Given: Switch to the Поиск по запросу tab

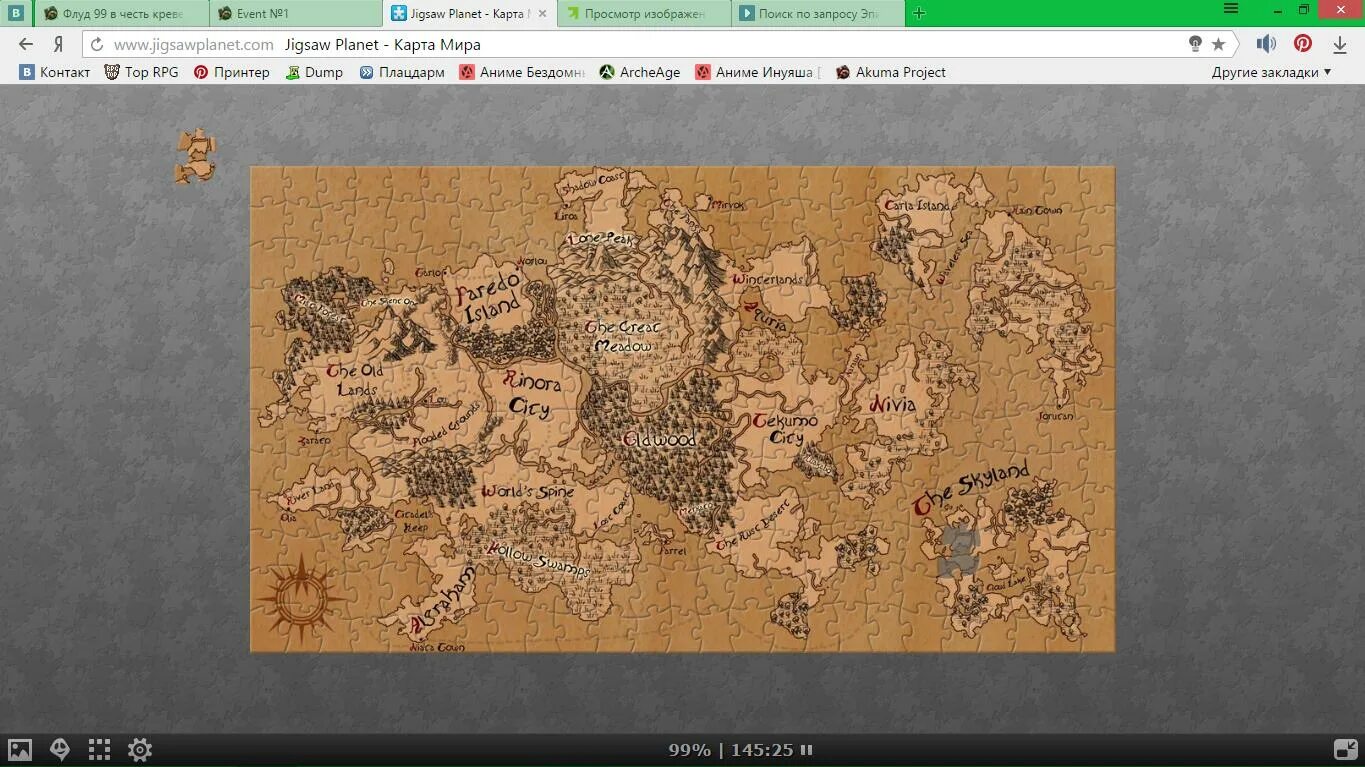Looking at the screenshot, I should (819, 13).
